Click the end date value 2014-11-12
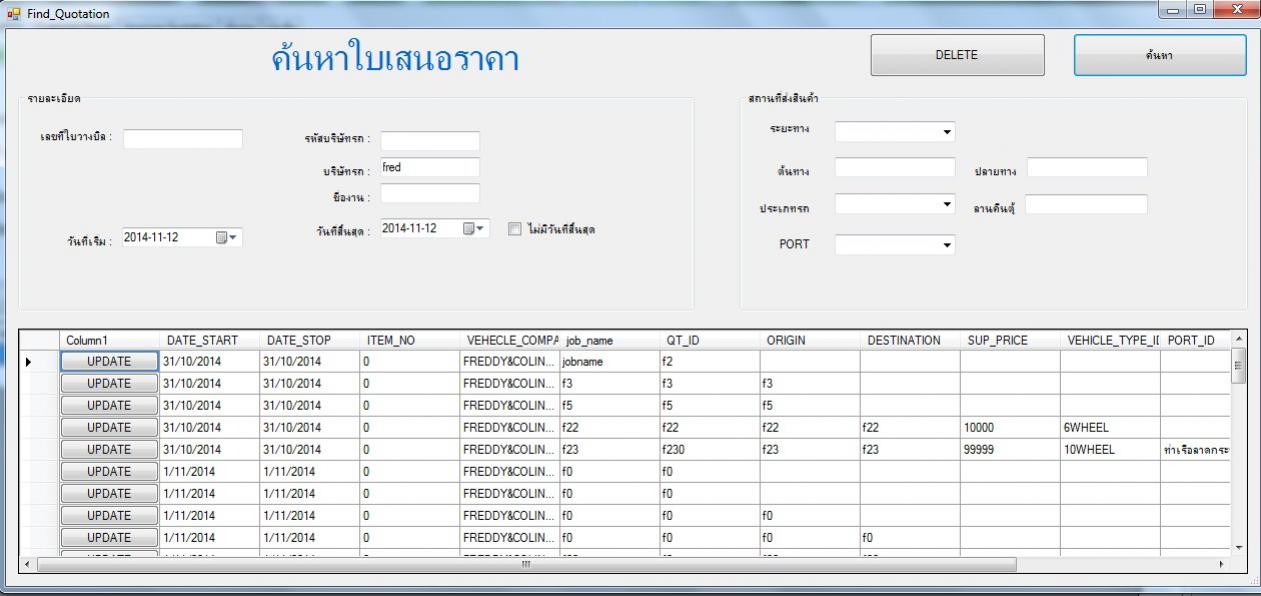The image size is (1261, 596). pos(409,229)
